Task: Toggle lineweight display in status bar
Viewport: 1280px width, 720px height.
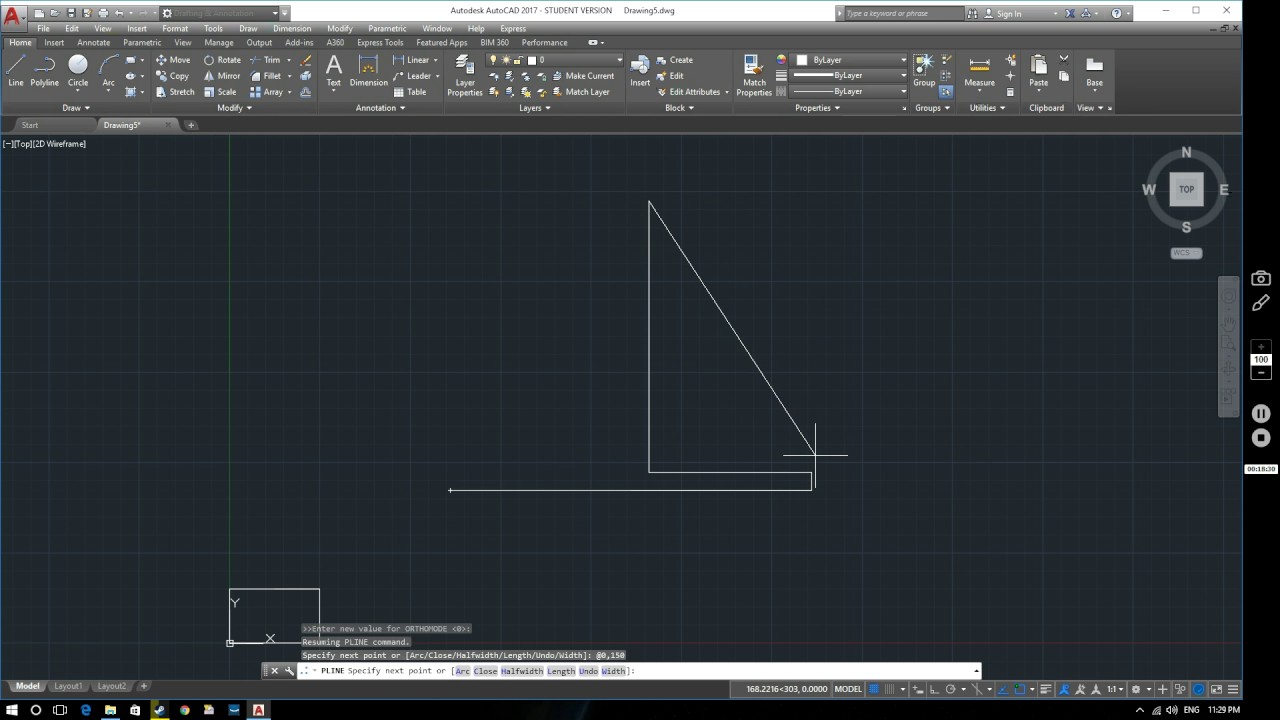Action: [1046, 689]
